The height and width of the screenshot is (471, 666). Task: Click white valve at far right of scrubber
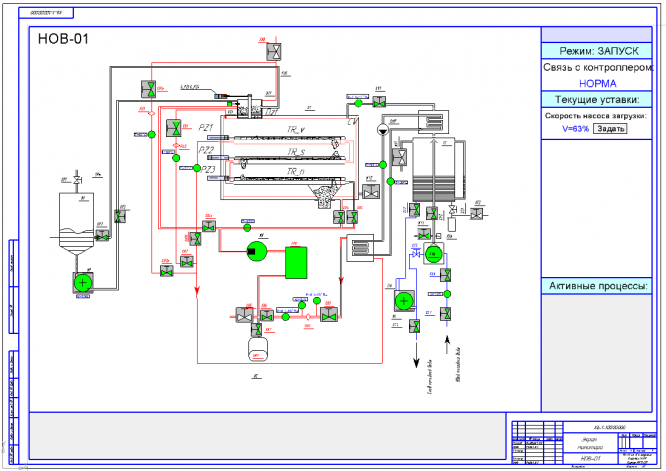tap(477, 214)
